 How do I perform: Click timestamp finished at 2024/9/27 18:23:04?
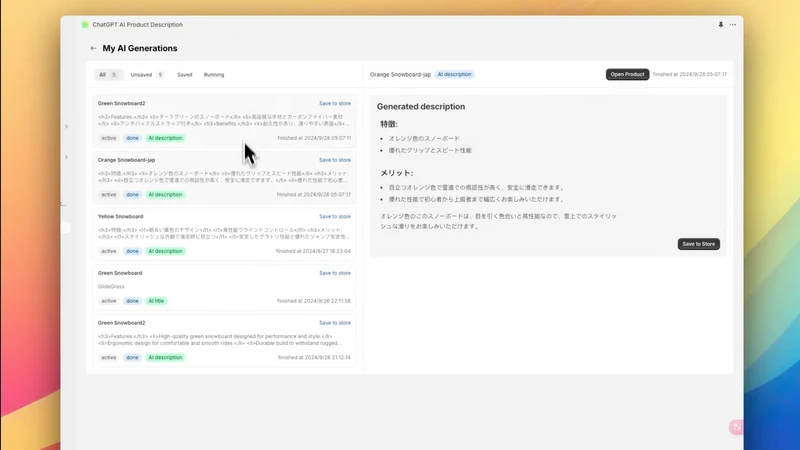(313, 252)
